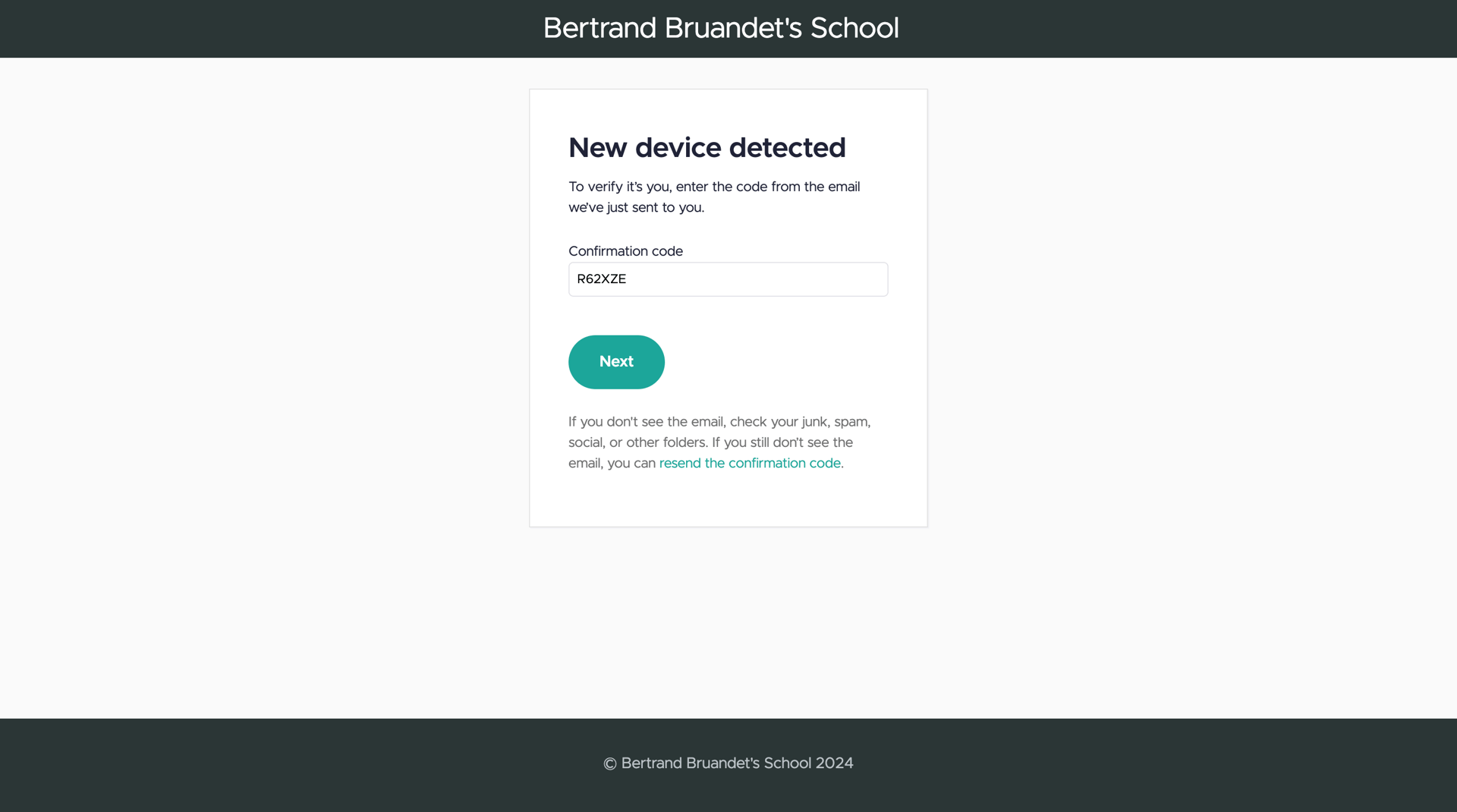The image size is (1457, 812).
Task: Click the word social in the helper text
Action: coord(585,442)
